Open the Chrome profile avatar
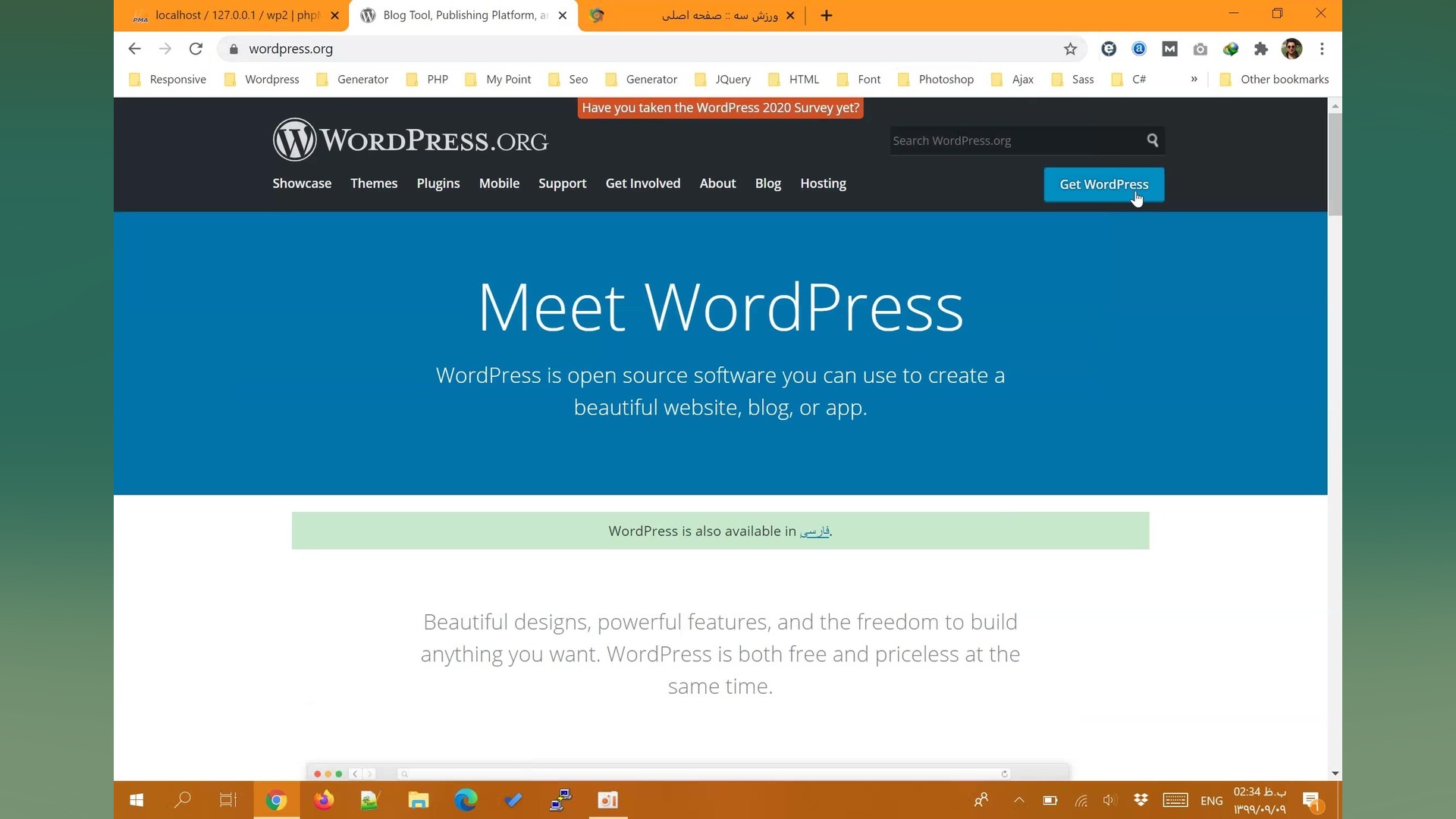The width and height of the screenshot is (1456, 819). click(1291, 49)
